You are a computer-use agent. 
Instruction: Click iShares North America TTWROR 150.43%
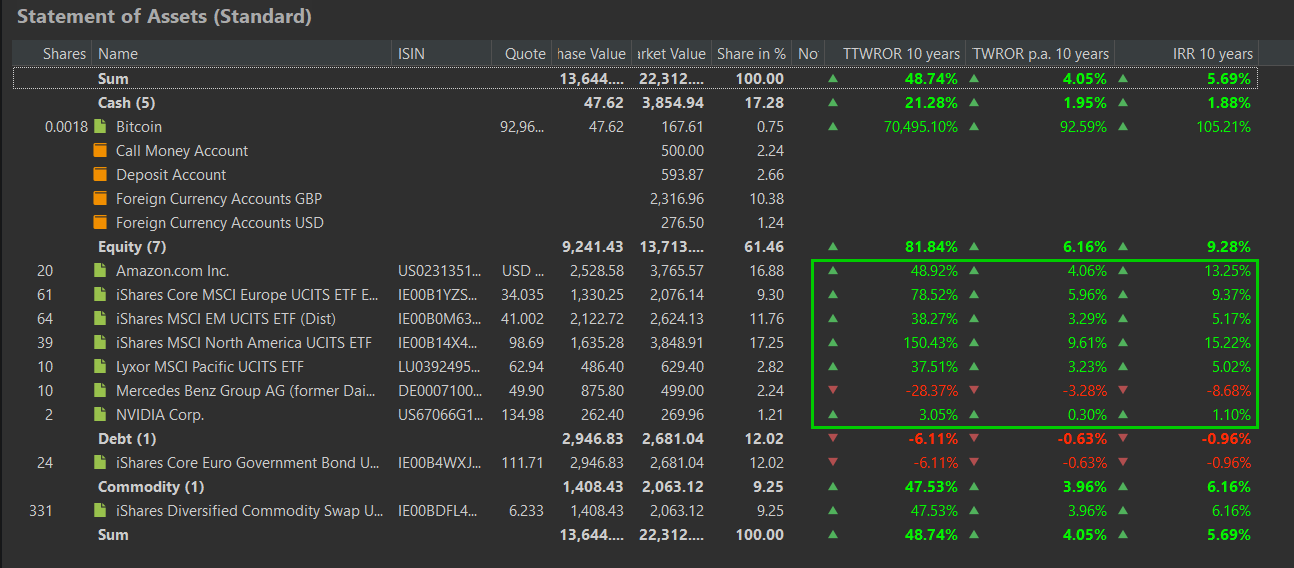coord(930,343)
